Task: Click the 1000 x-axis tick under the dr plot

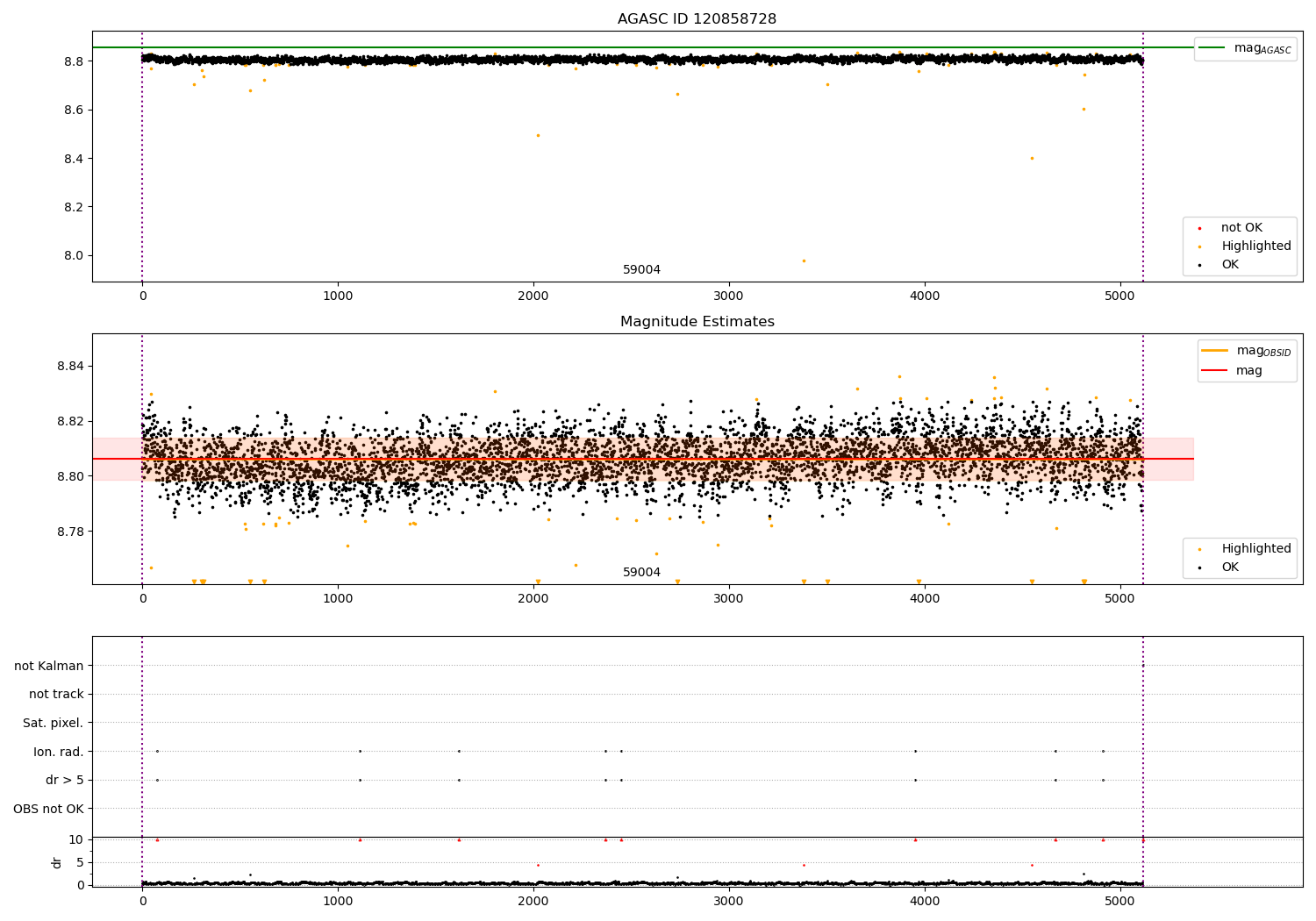Action: tap(338, 902)
